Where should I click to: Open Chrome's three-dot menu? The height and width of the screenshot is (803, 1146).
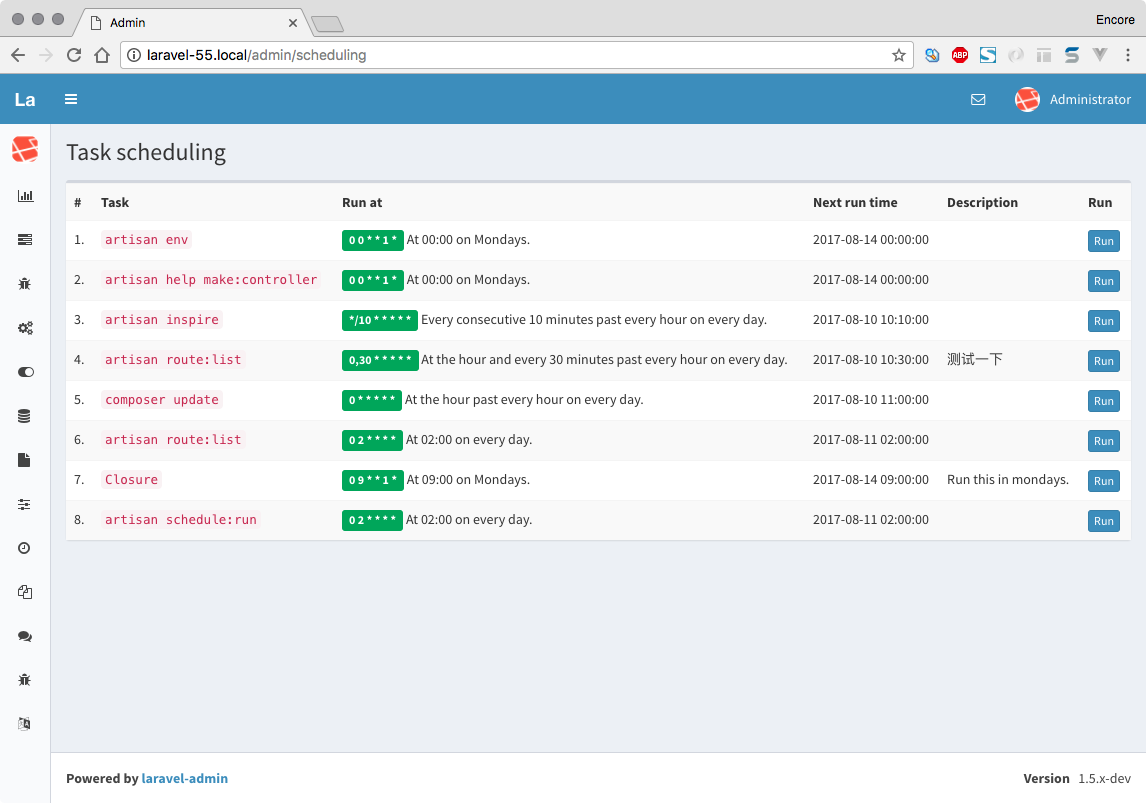(1128, 55)
